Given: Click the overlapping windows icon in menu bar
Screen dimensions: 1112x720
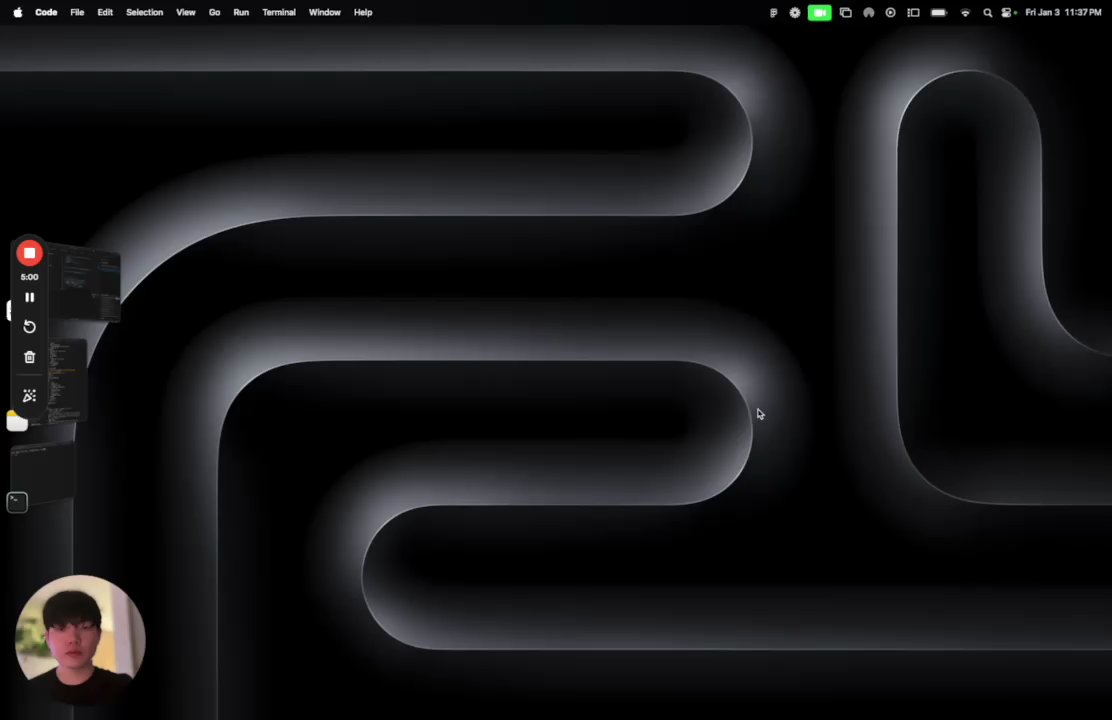Looking at the screenshot, I should click(x=845, y=13).
